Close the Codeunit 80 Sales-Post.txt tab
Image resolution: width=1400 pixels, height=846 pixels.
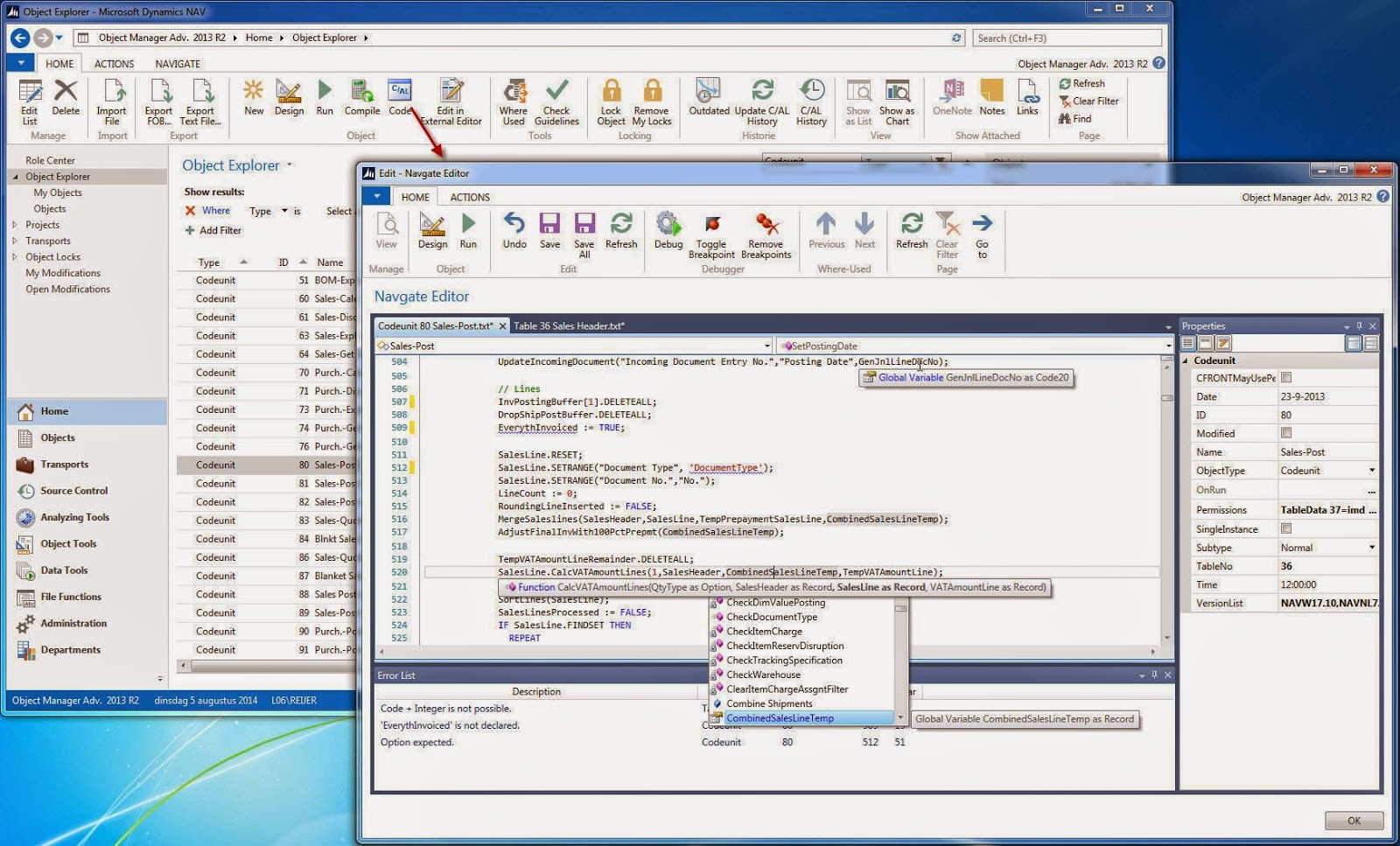coord(503,326)
